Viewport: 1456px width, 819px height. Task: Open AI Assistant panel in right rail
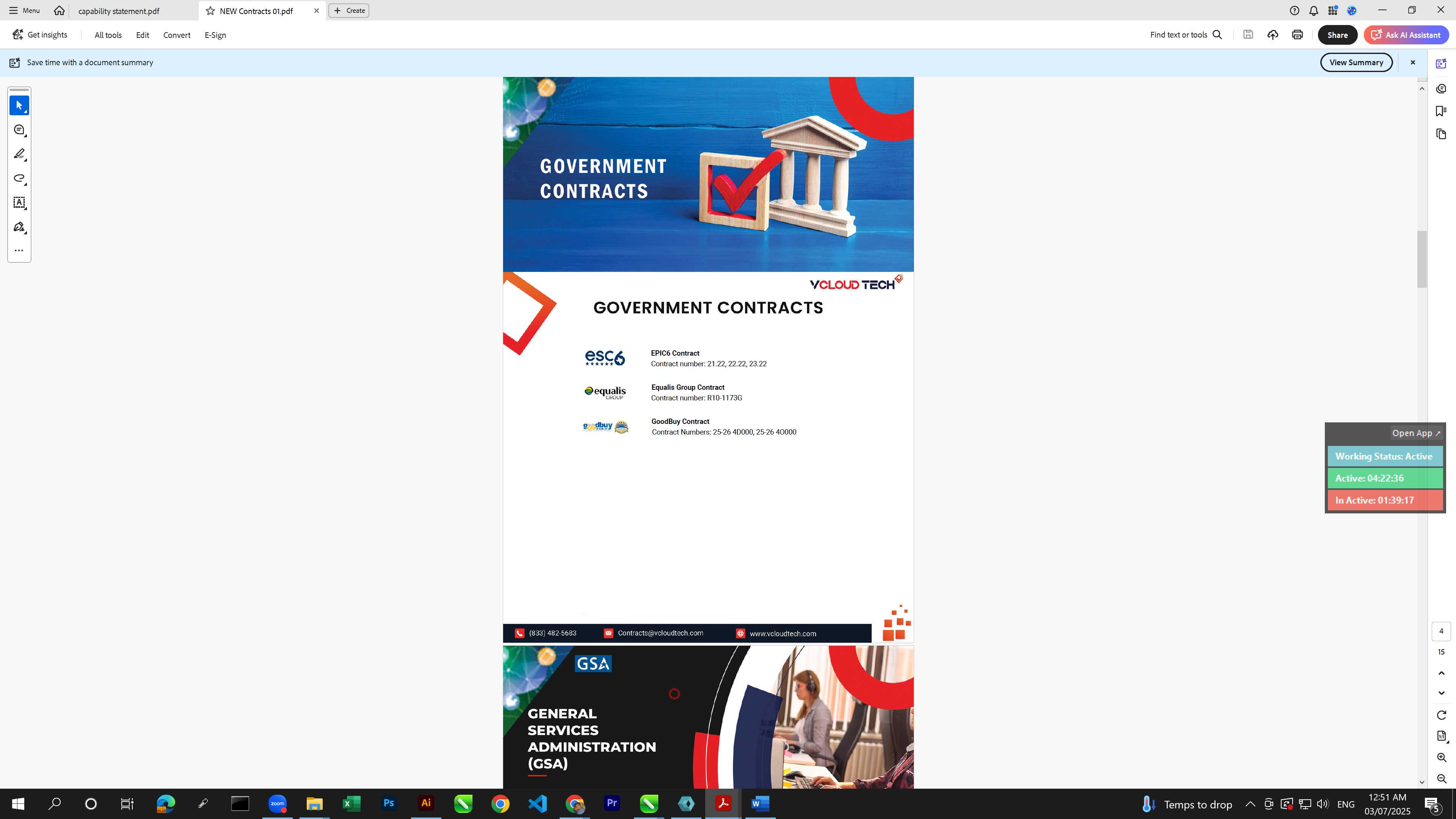pos(1441,64)
